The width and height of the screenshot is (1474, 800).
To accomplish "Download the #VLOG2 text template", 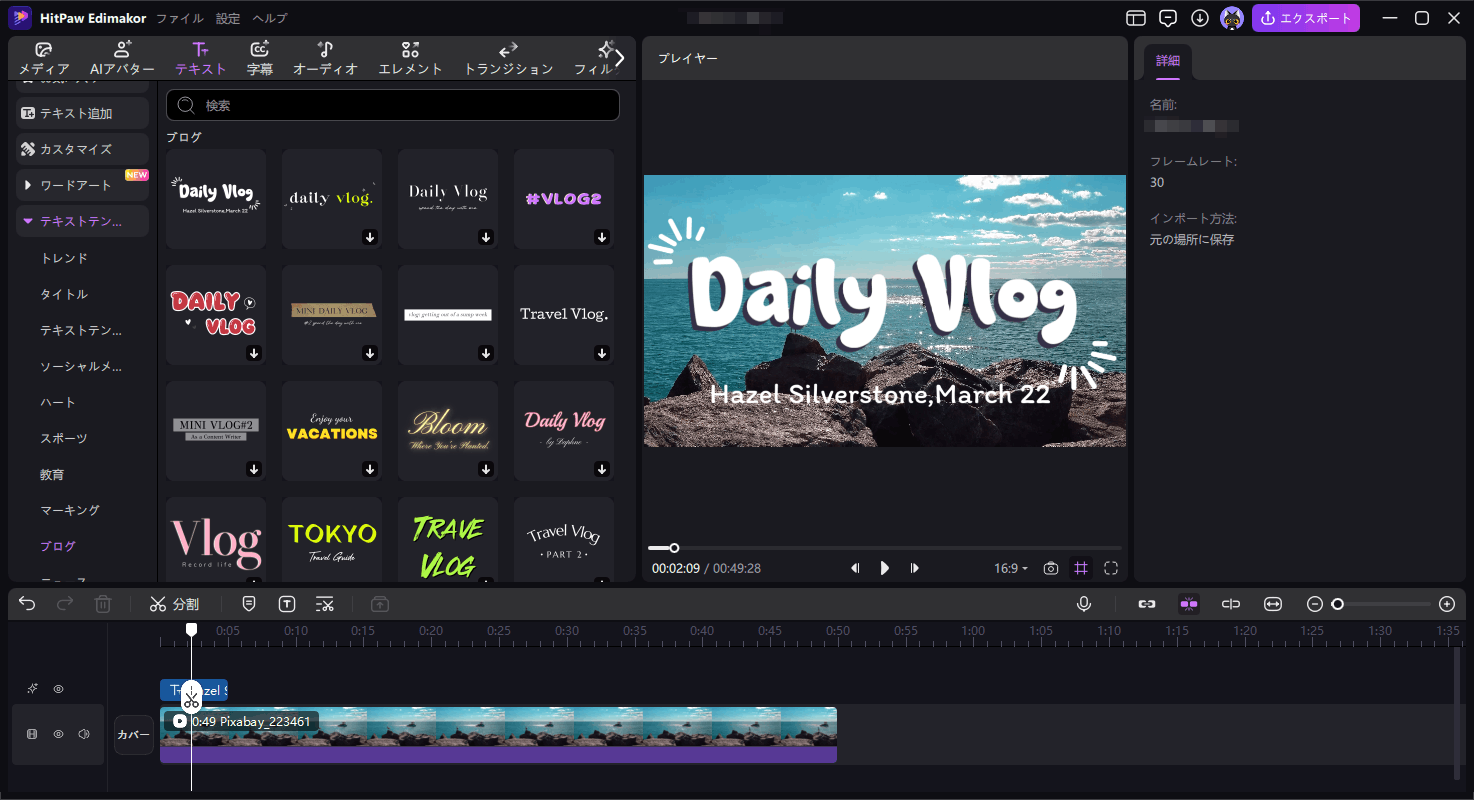I will coord(602,237).
